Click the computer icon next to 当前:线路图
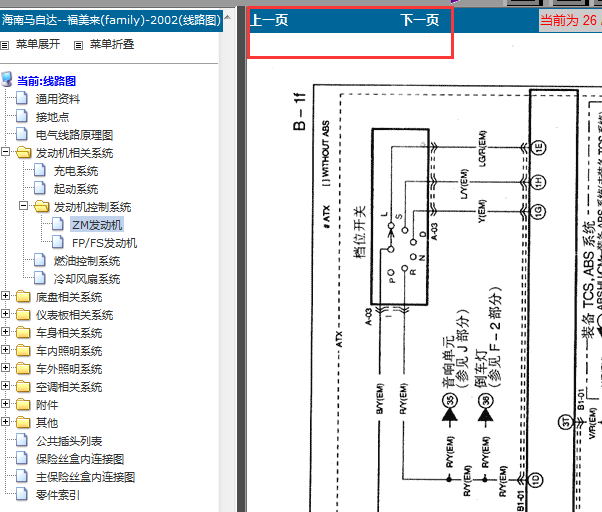Image resolution: width=602 pixels, height=512 pixels. tap(7, 79)
